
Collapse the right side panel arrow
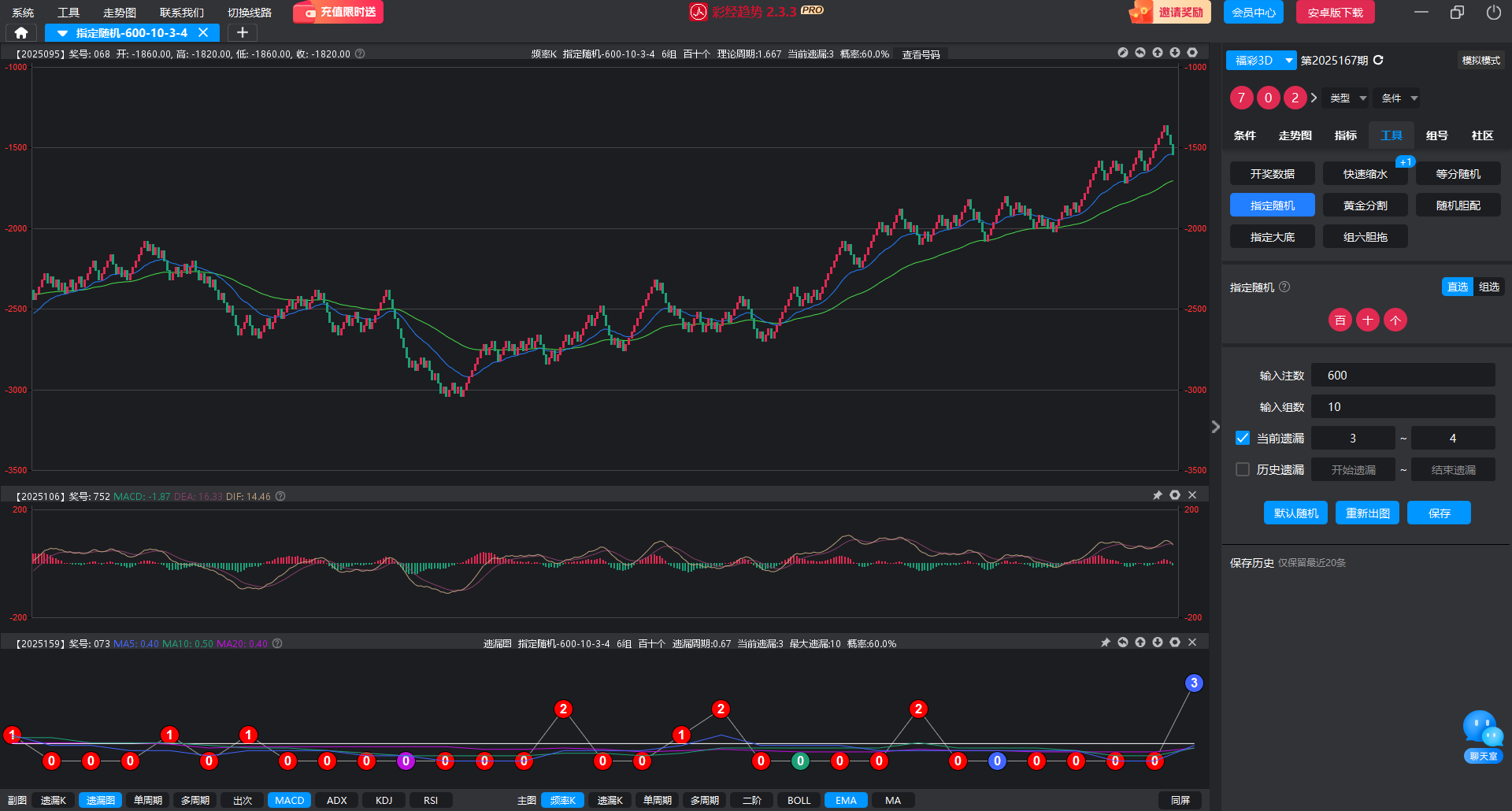coord(1215,427)
